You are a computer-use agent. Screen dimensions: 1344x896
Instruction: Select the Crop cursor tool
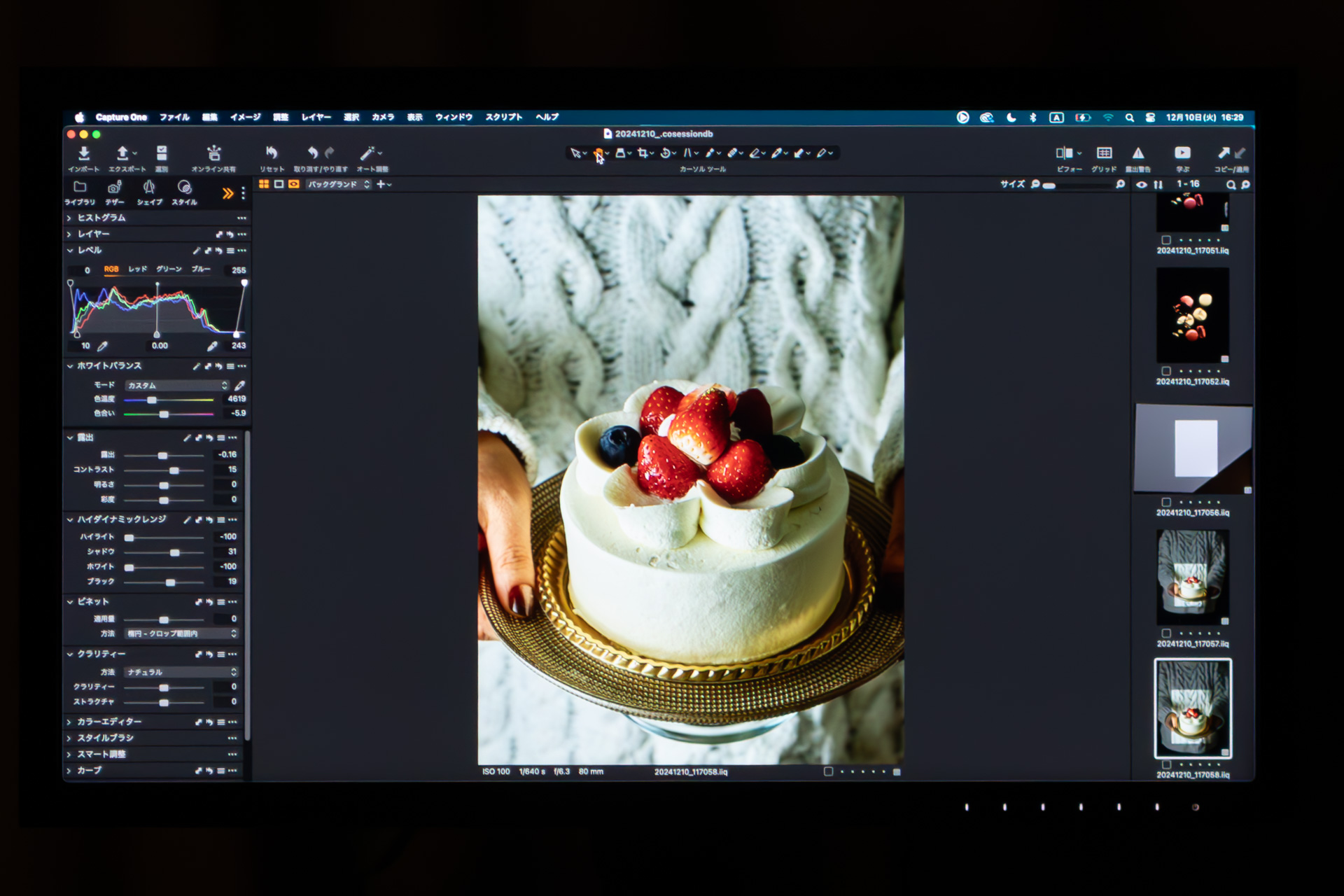click(x=642, y=153)
